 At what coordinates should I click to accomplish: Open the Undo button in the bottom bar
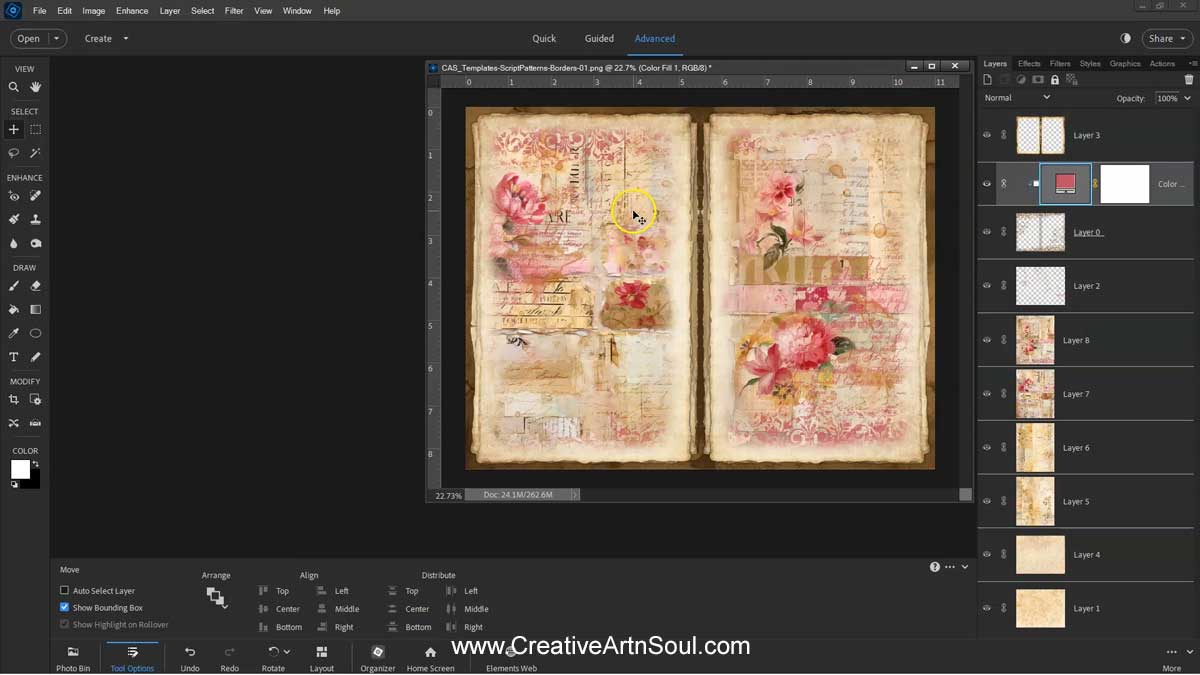coord(189,658)
